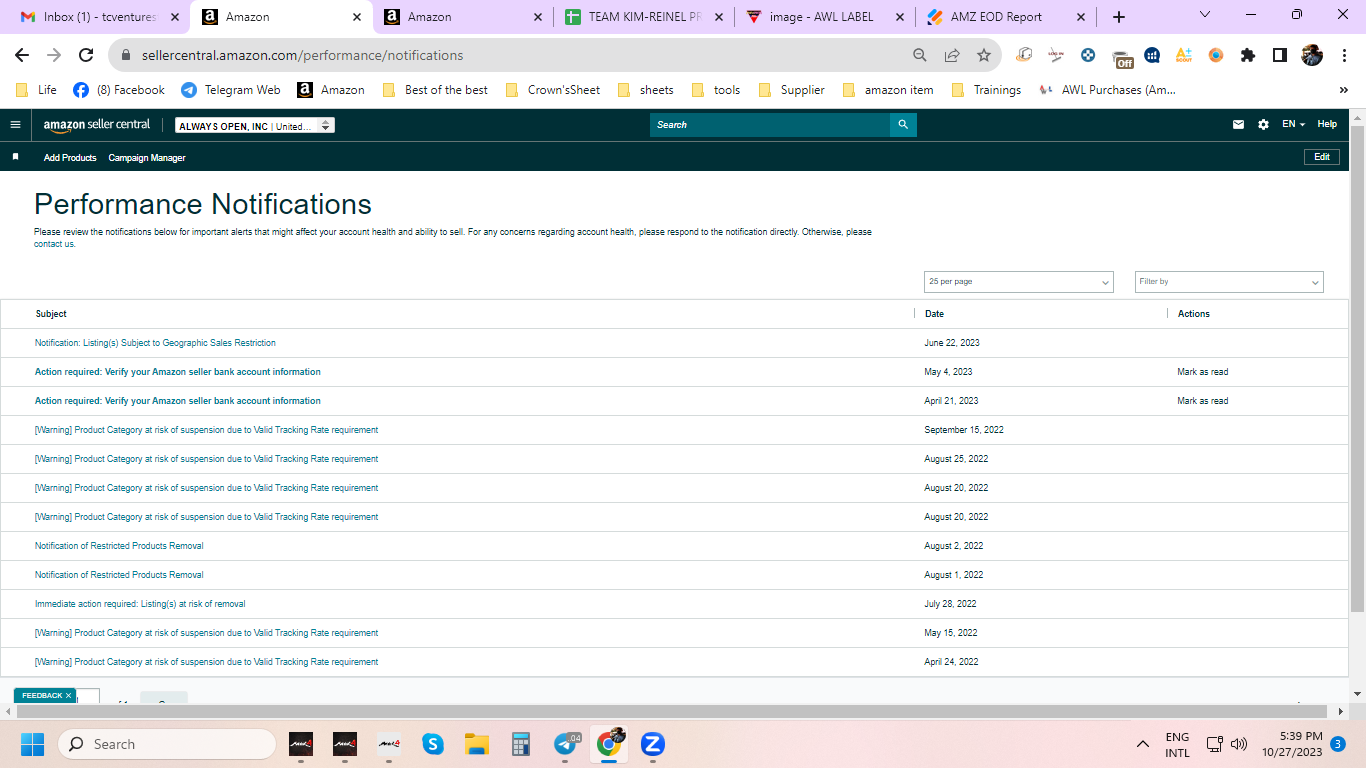Screen dimensions: 1366x768
Task: Open the Chrome Extensions puzzle icon
Action: pos(1247,55)
